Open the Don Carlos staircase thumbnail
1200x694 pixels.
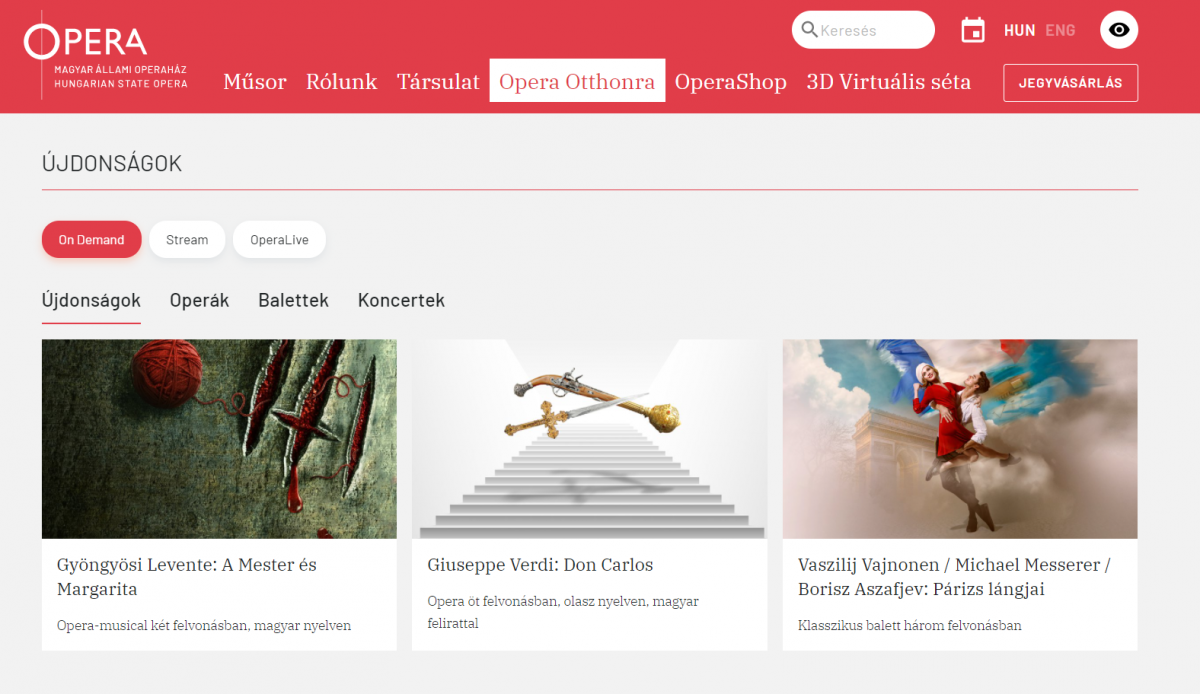click(589, 439)
